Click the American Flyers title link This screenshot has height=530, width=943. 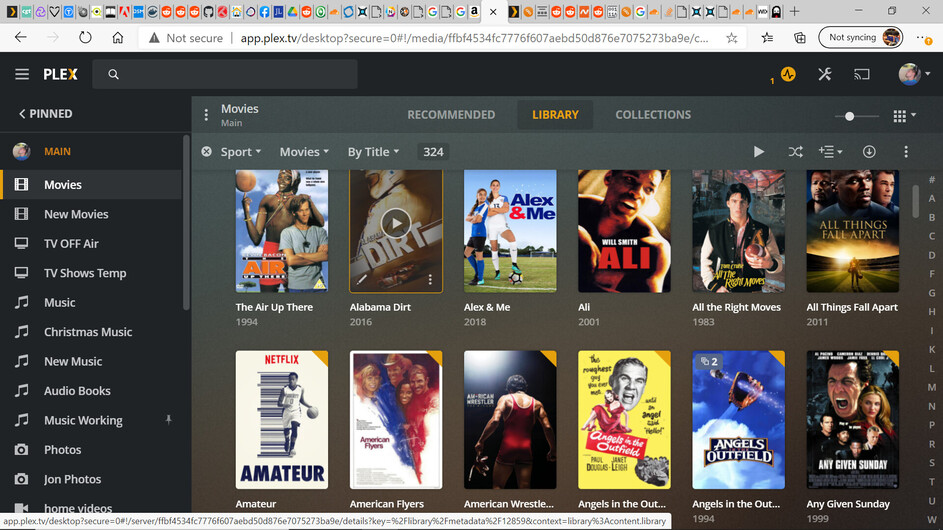point(387,504)
